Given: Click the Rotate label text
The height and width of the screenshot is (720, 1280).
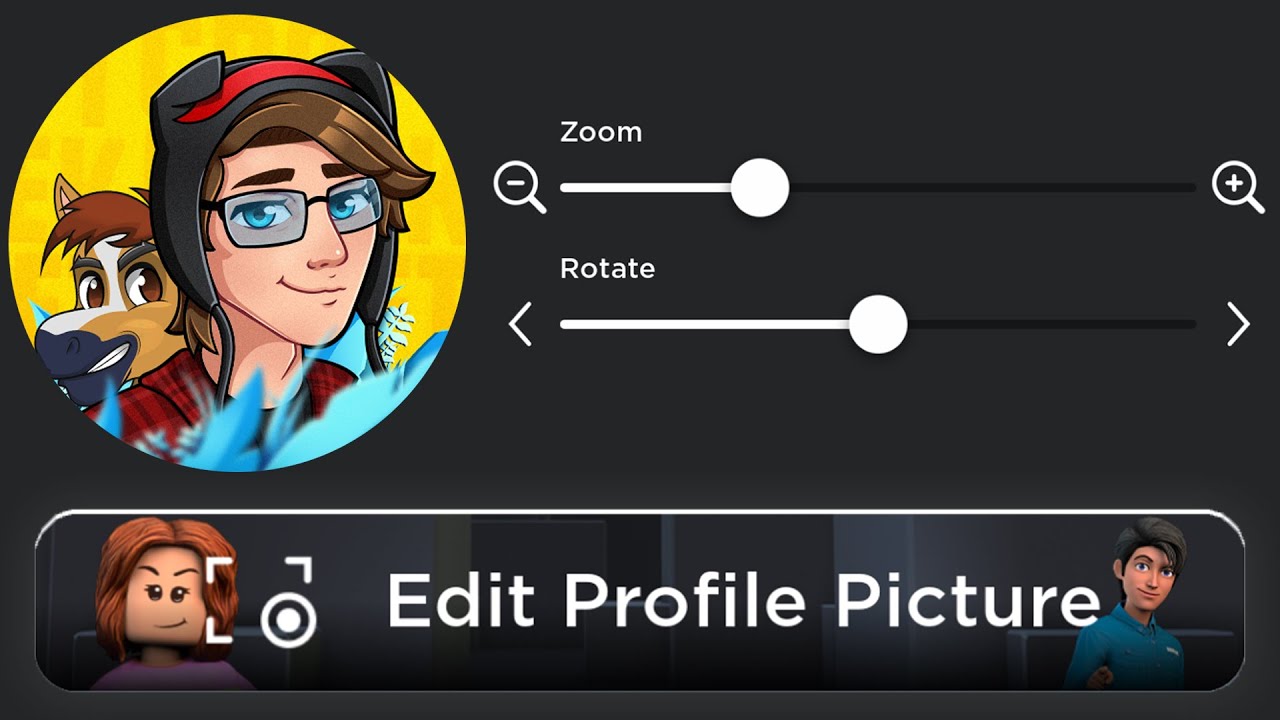Looking at the screenshot, I should point(608,268).
